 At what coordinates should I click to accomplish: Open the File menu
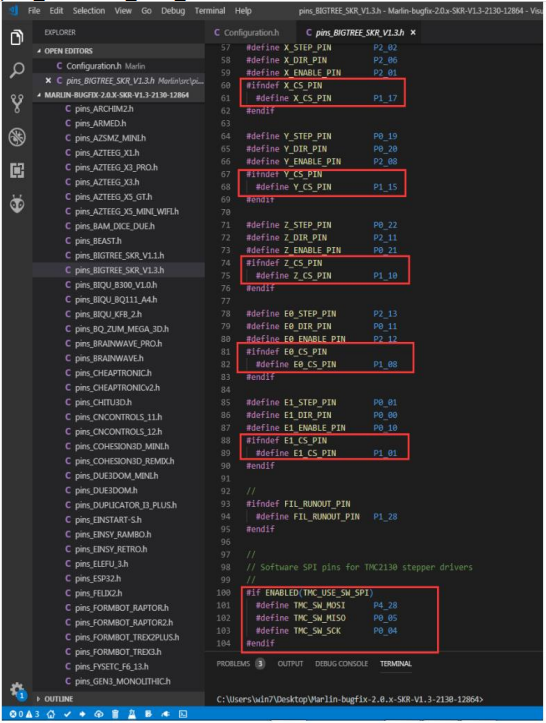click(34, 11)
